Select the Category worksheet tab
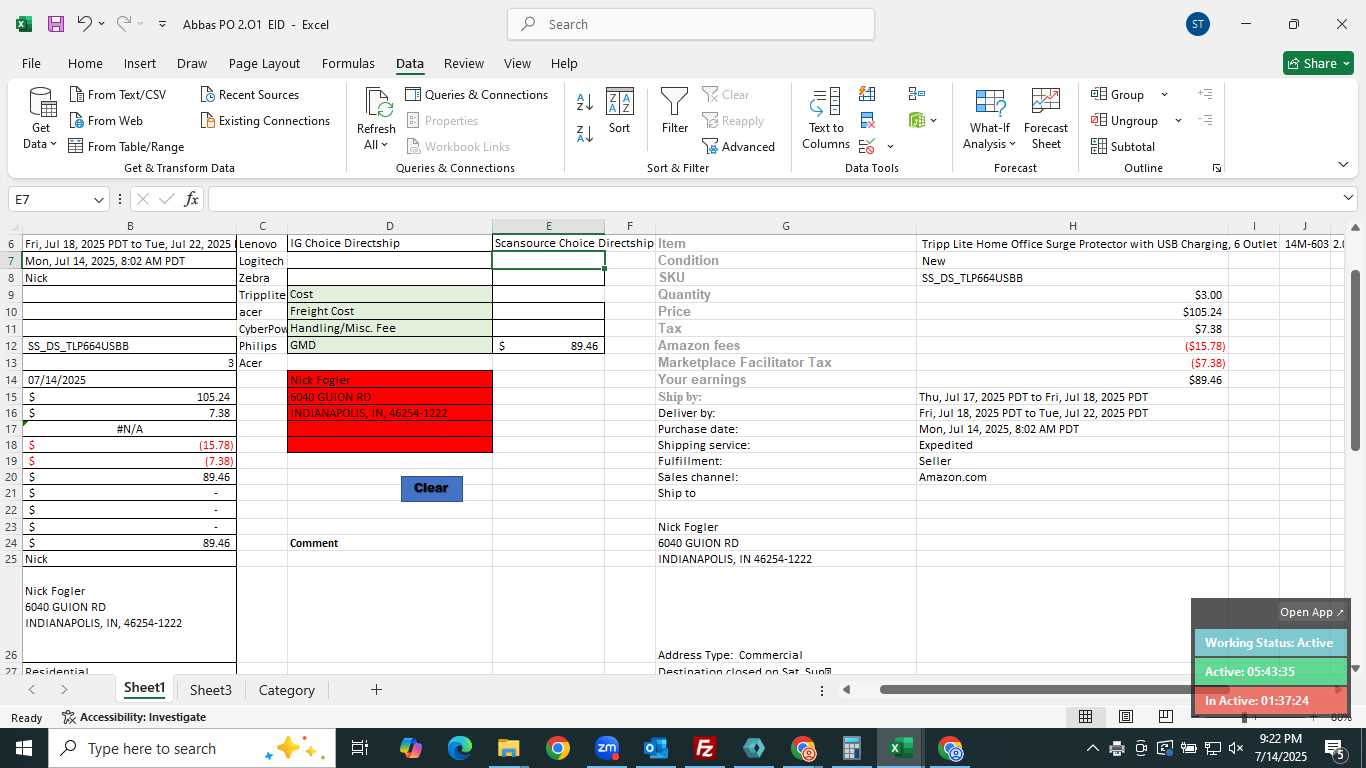The image size is (1366, 768). coord(286,690)
